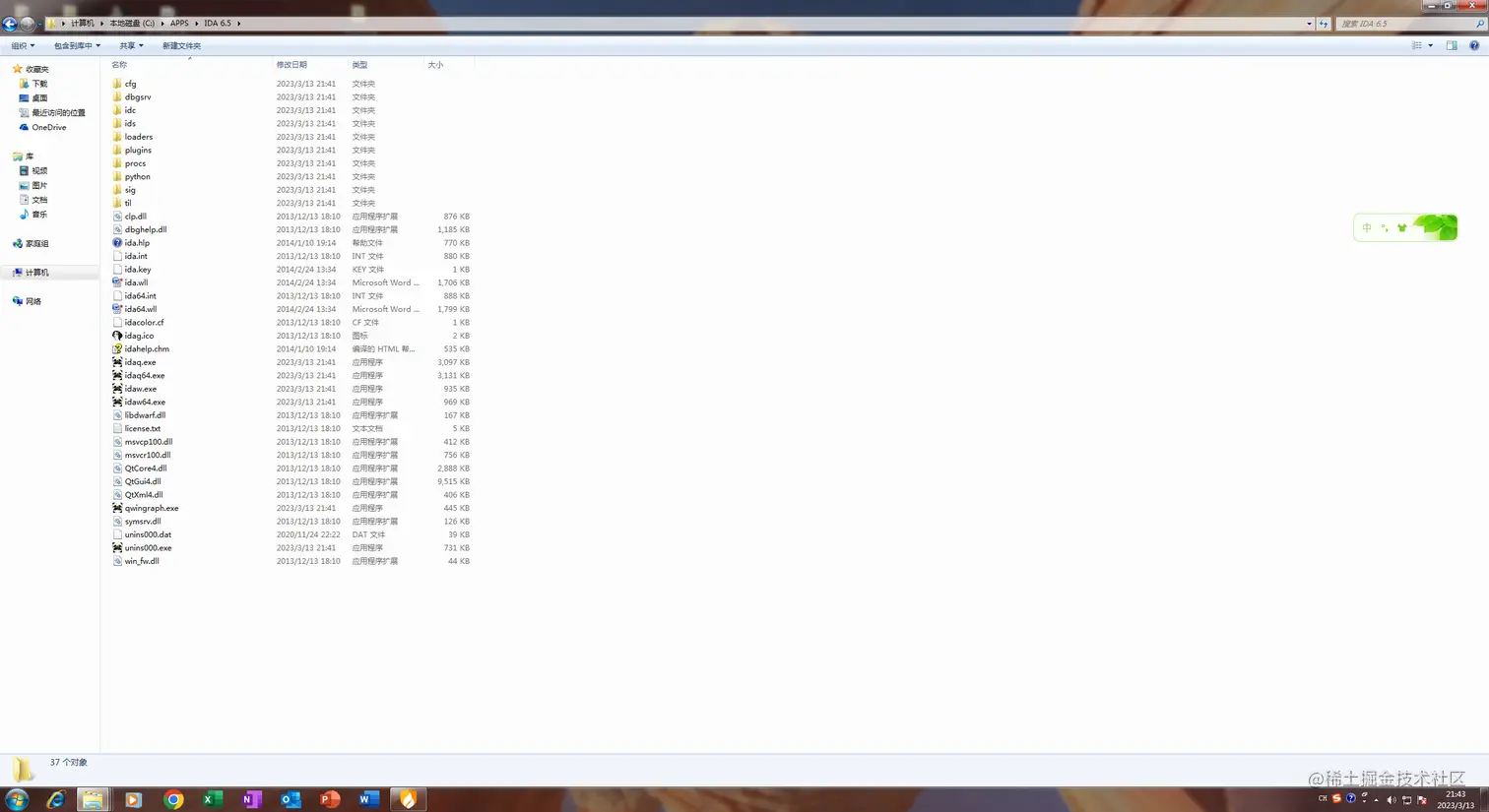Click the 计算机 breadcrumb segment
Image resolution: width=1489 pixels, height=812 pixels.
[82, 23]
